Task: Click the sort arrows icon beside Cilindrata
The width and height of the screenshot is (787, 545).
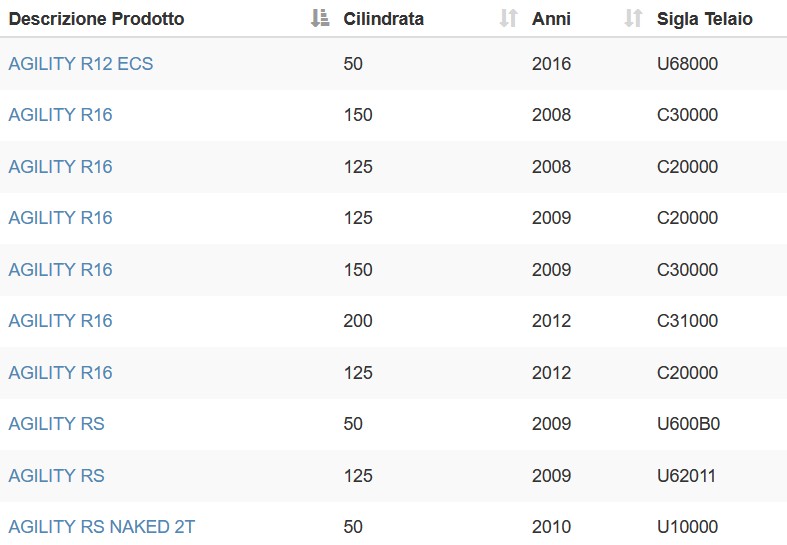Action: 508,18
